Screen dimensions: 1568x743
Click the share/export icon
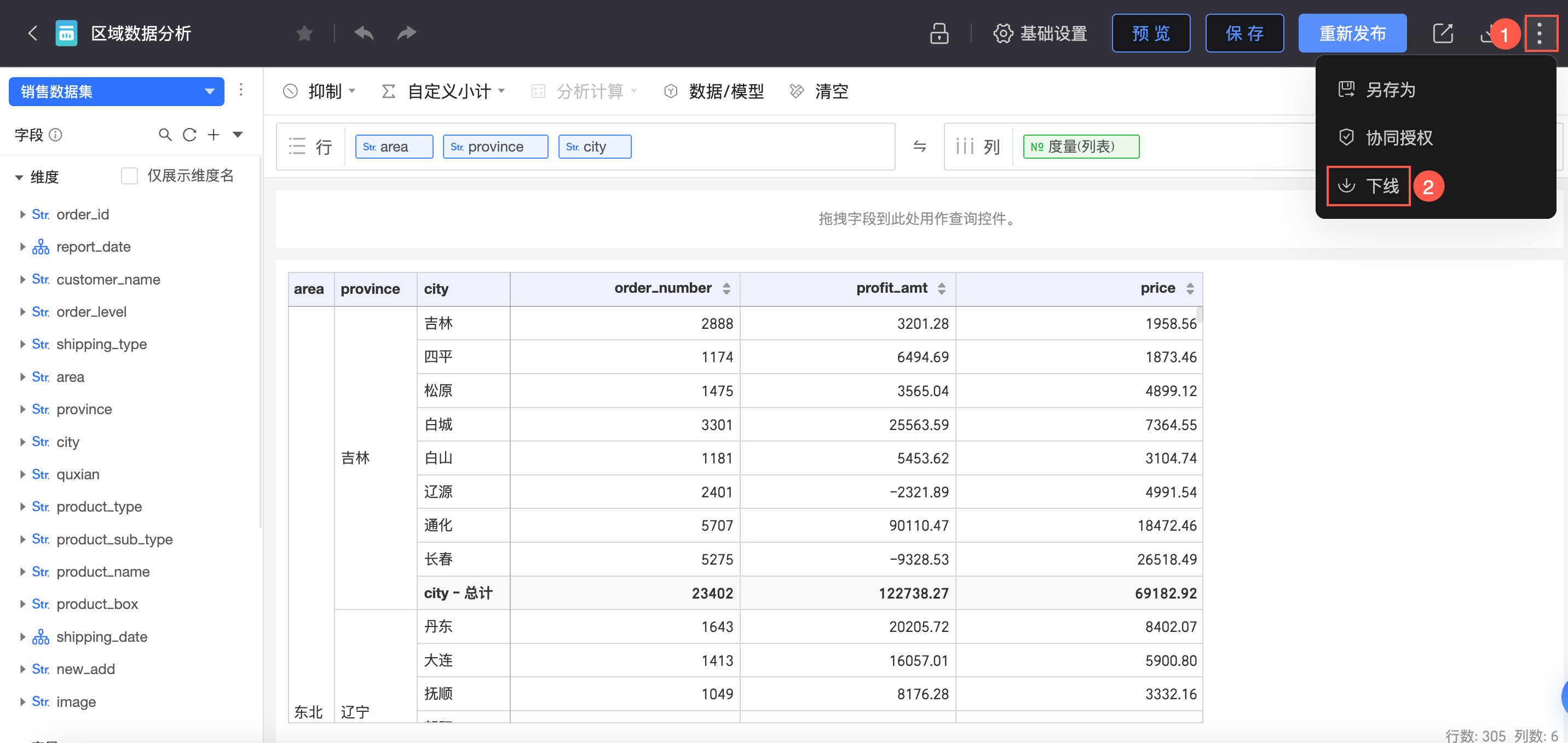pos(1442,33)
